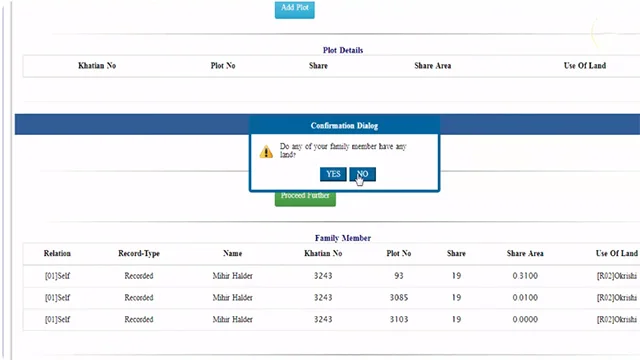Click the Confirmation Dialog title bar
Viewport: 640px width, 360px height.
pyautogui.click(x=344, y=126)
